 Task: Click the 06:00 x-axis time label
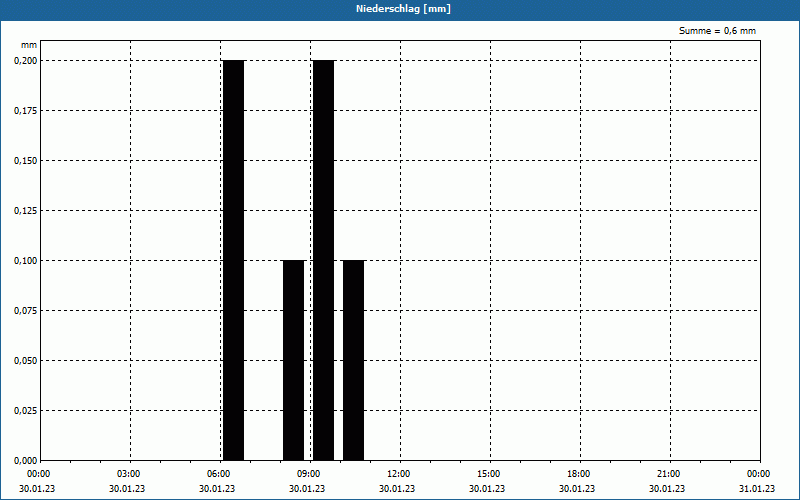click(219, 474)
